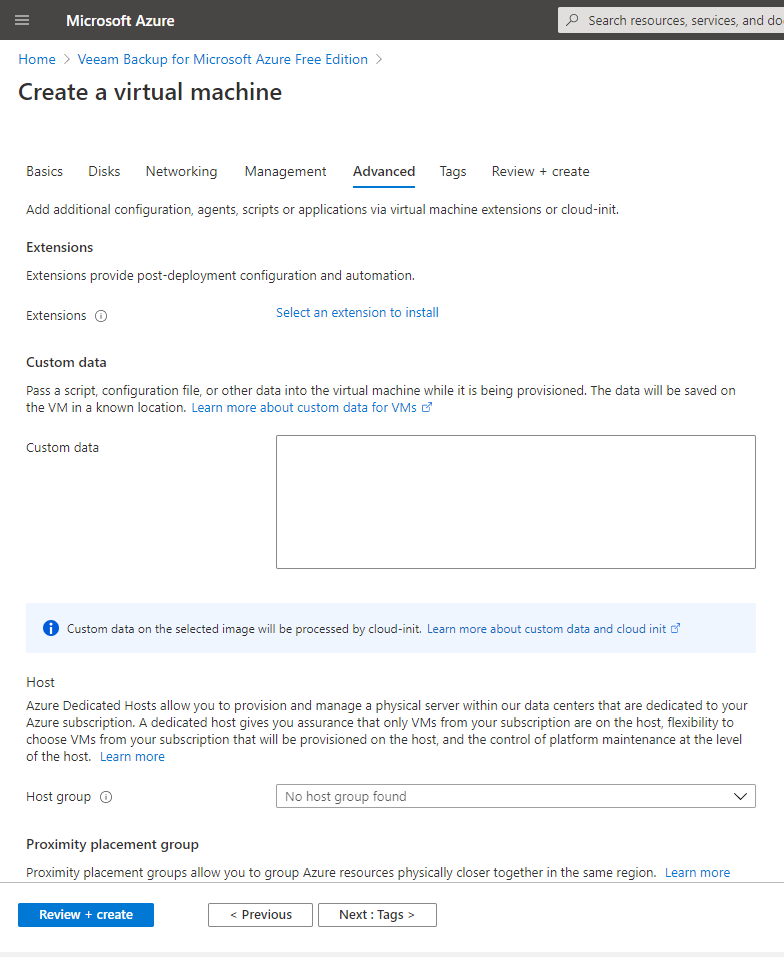Open the Management tab
Viewport: 784px width, 957px height.
[286, 172]
